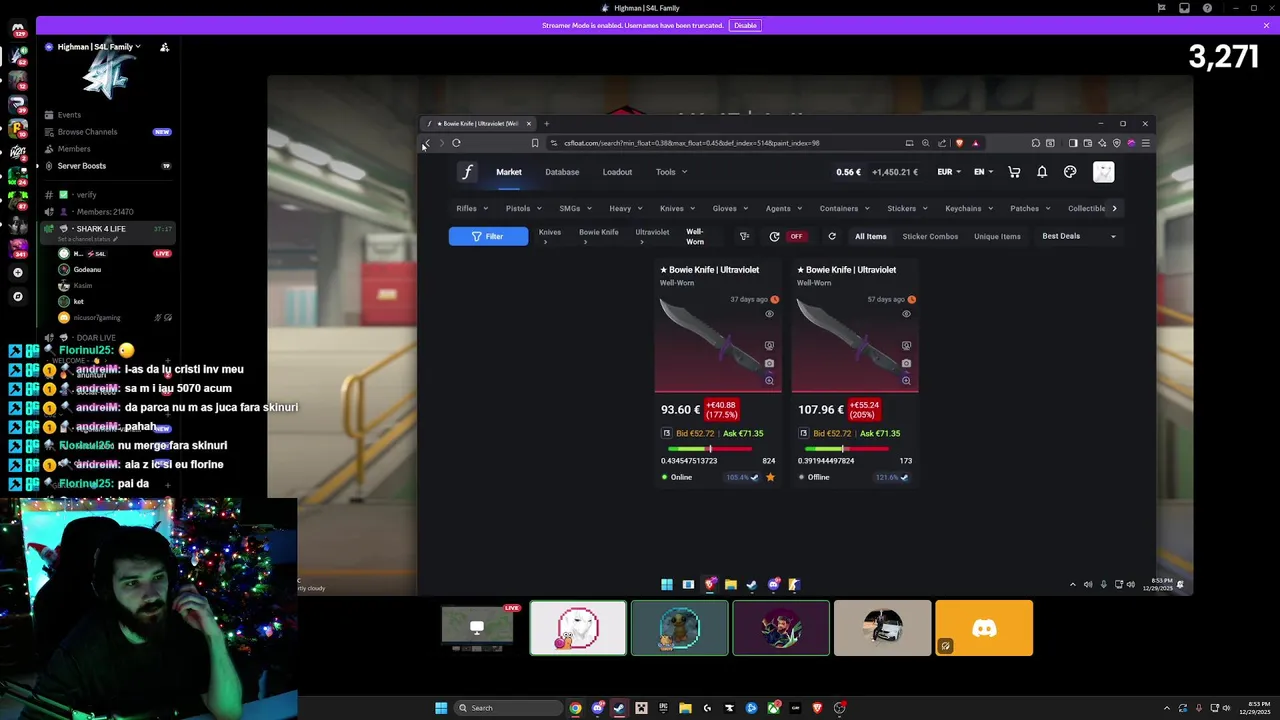The height and width of the screenshot is (720, 1280).
Task: Click the Ultraviolet breadcrumb
Action: [x=652, y=232]
